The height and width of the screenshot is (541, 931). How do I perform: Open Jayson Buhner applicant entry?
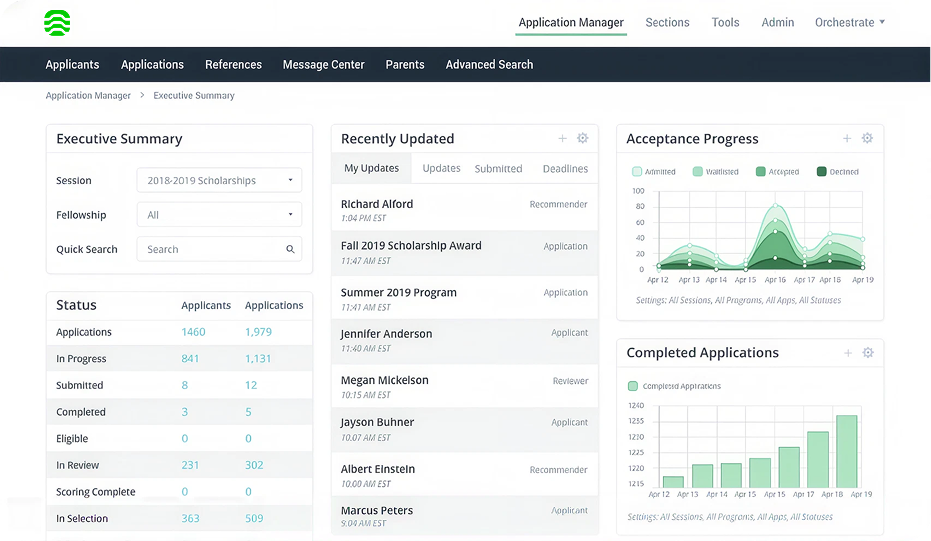pyautogui.click(x=464, y=429)
